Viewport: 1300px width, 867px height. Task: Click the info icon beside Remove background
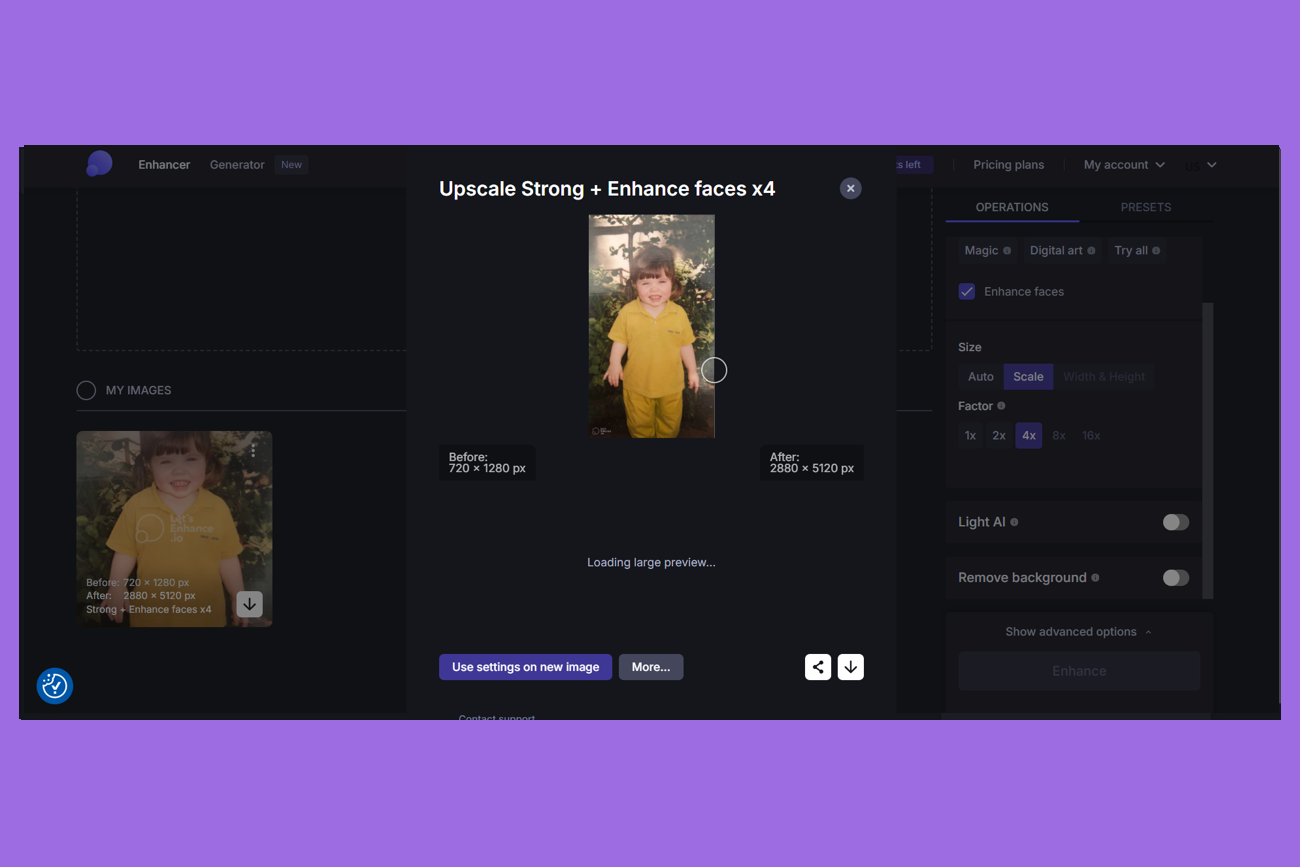click(1095, 578)
